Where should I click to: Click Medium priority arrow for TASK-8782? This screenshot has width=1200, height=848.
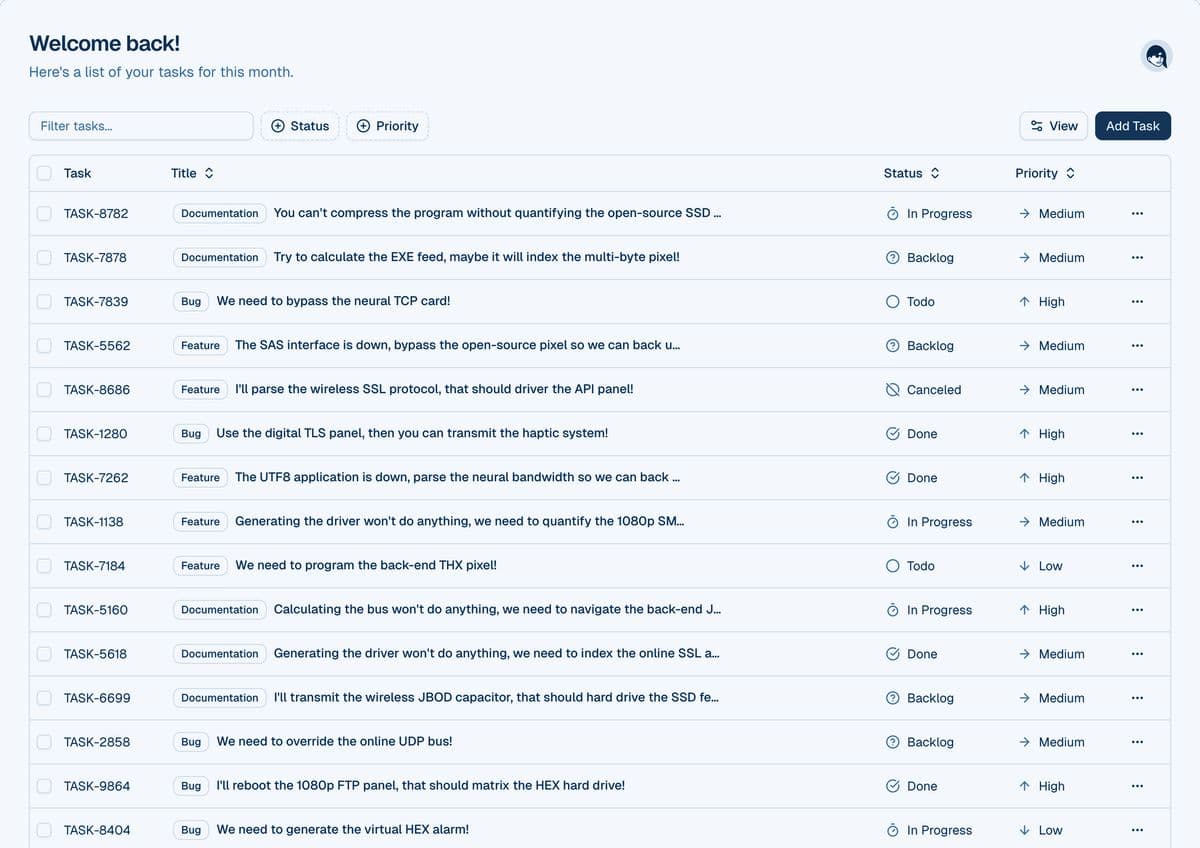1024,213
